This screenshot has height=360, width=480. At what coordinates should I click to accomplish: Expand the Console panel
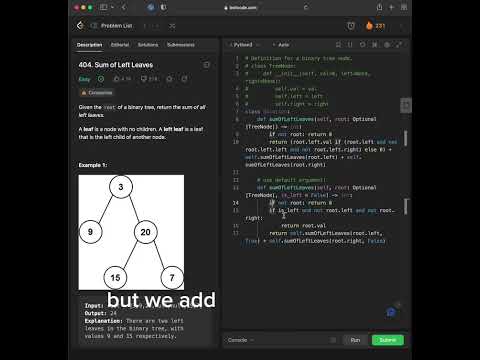241,340
